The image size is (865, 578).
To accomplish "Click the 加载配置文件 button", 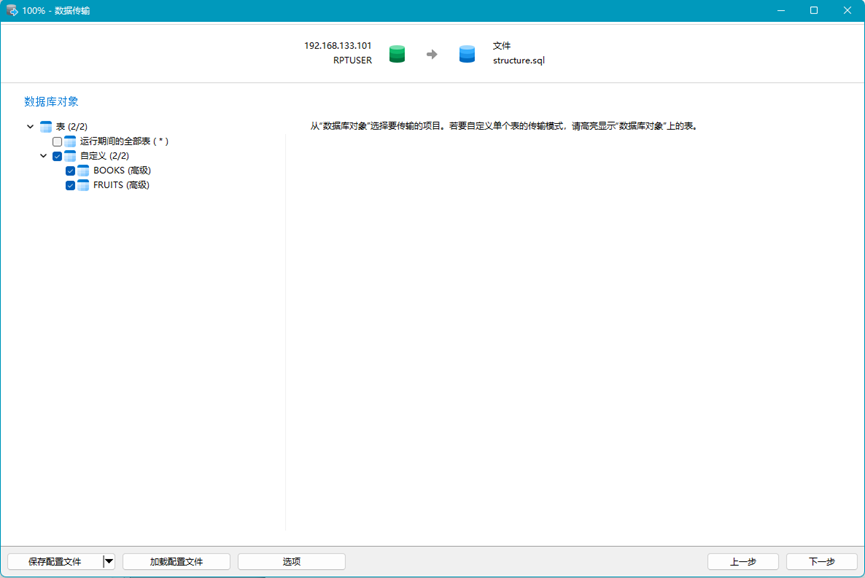I will point(177,561).
